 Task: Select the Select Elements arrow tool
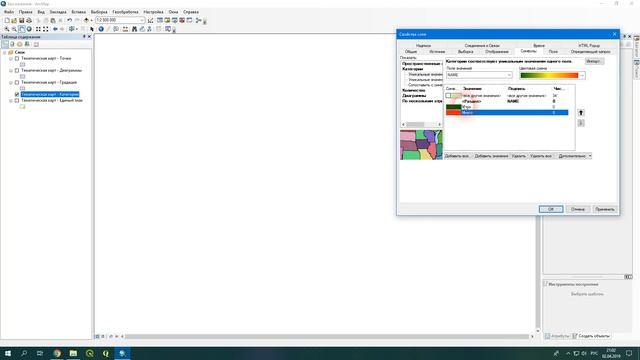click(92, 29)
